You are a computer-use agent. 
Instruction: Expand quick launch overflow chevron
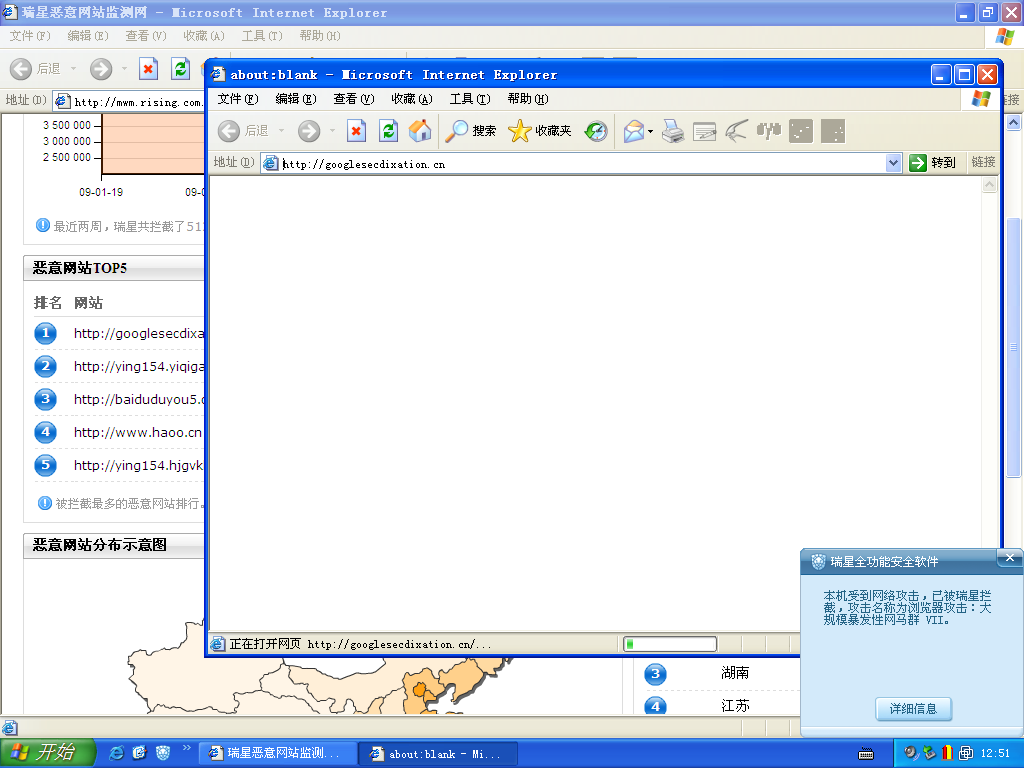click(186, 748)
